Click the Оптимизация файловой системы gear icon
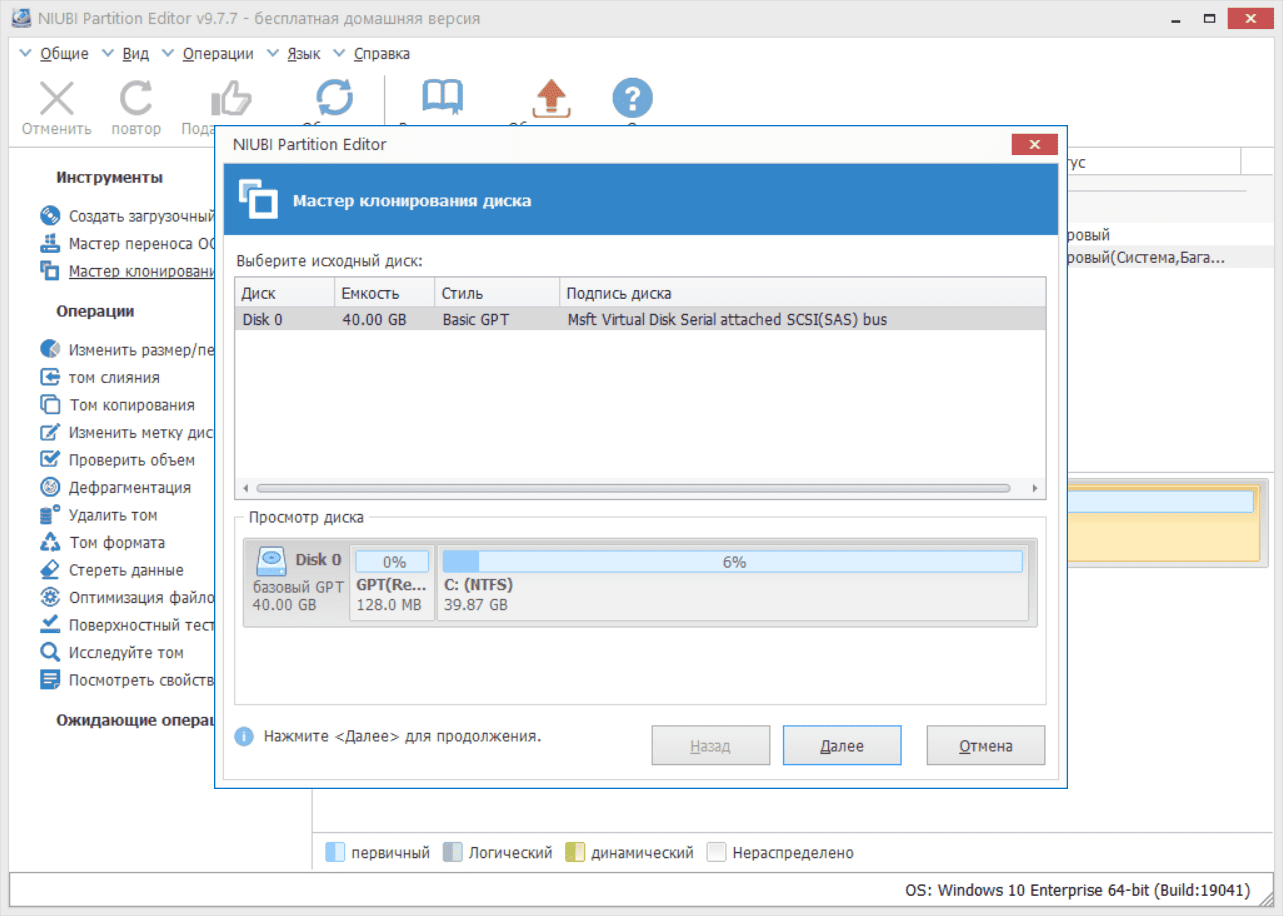 click(50, 597)
